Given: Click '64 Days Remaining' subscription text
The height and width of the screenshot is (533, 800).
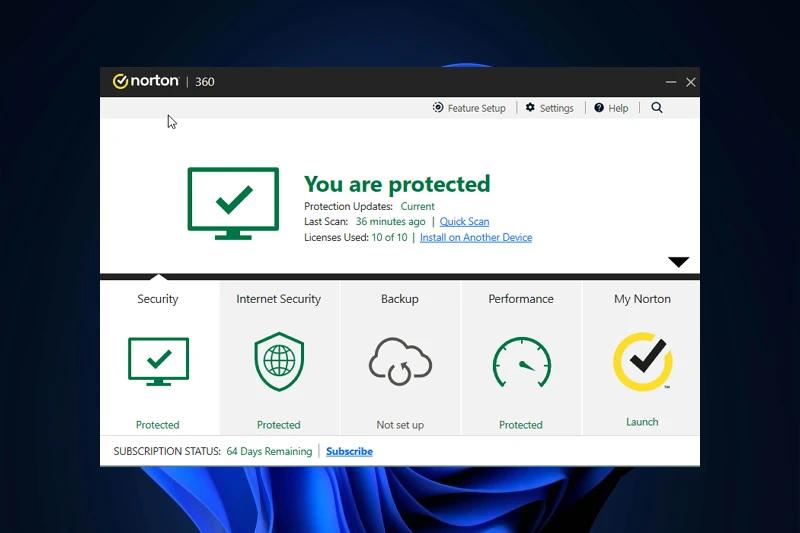Looking at the screenshot, I should (269, 451).
